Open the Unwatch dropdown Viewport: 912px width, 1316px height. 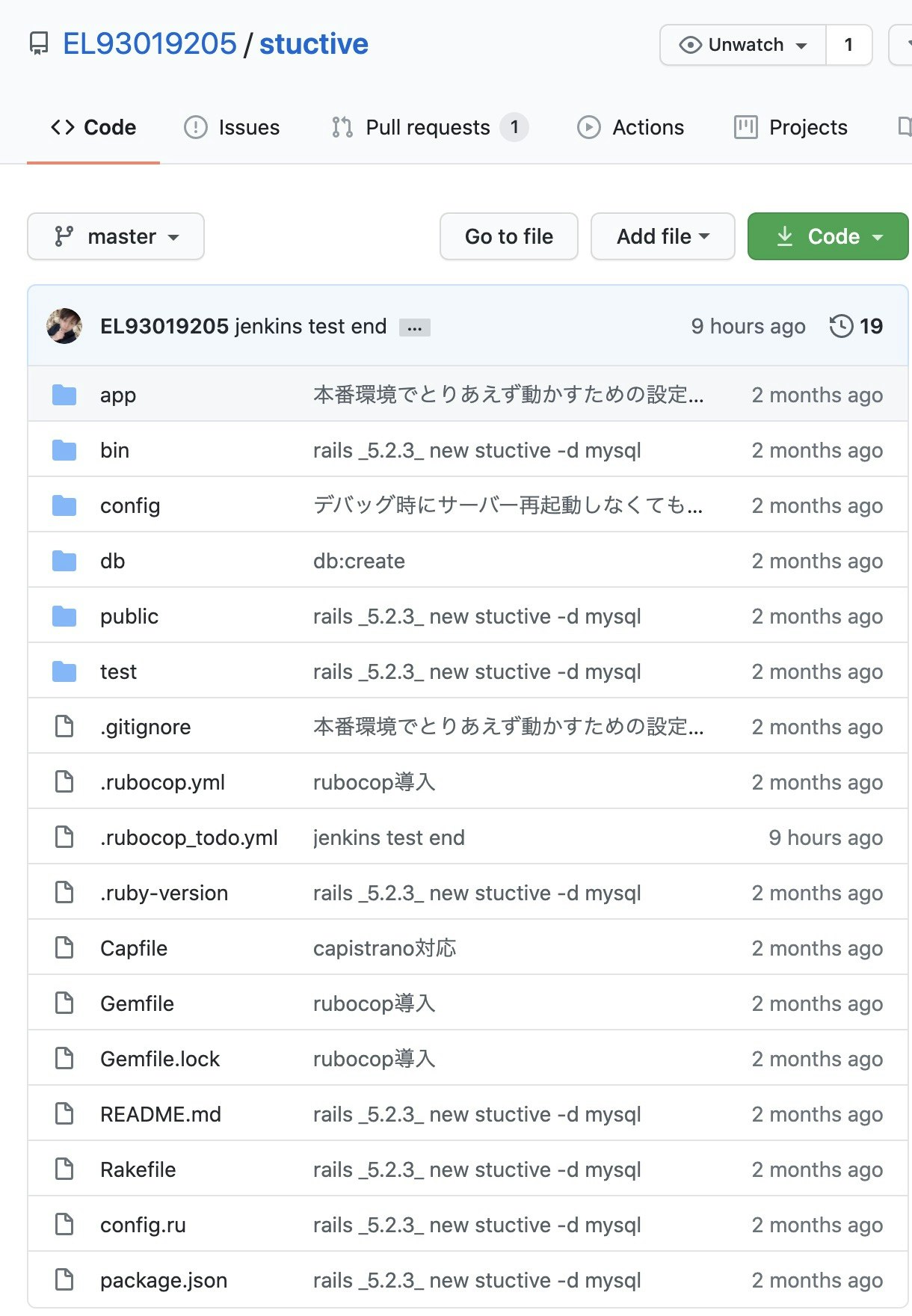pos(743,45)
